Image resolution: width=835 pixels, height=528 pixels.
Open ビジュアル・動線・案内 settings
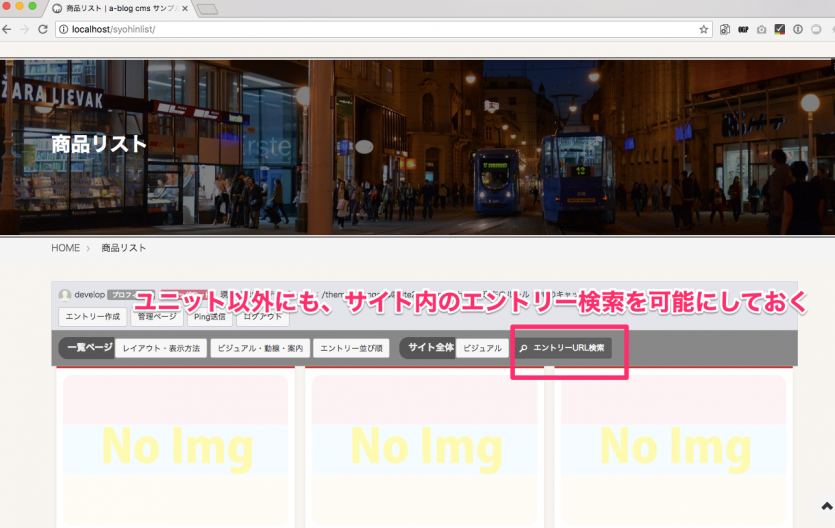(x=258, y=348)
